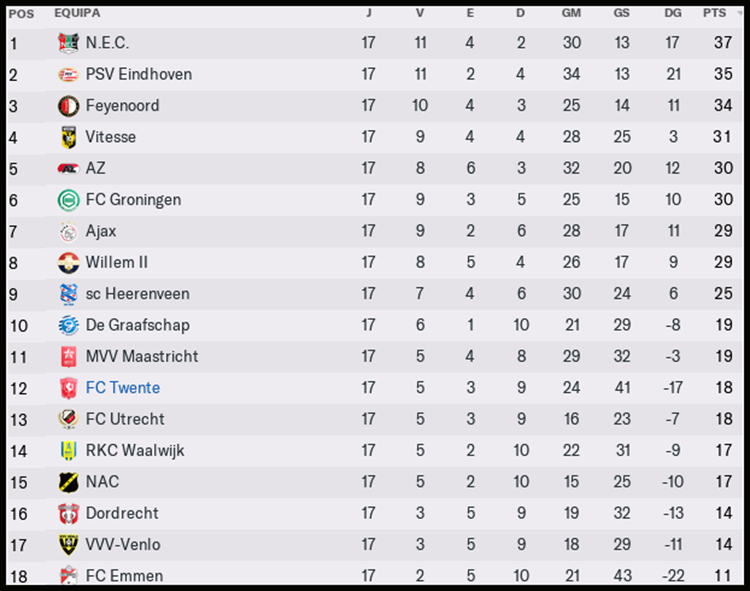Click the PSV Eindhoven club badge

click(x=68, y=74)
